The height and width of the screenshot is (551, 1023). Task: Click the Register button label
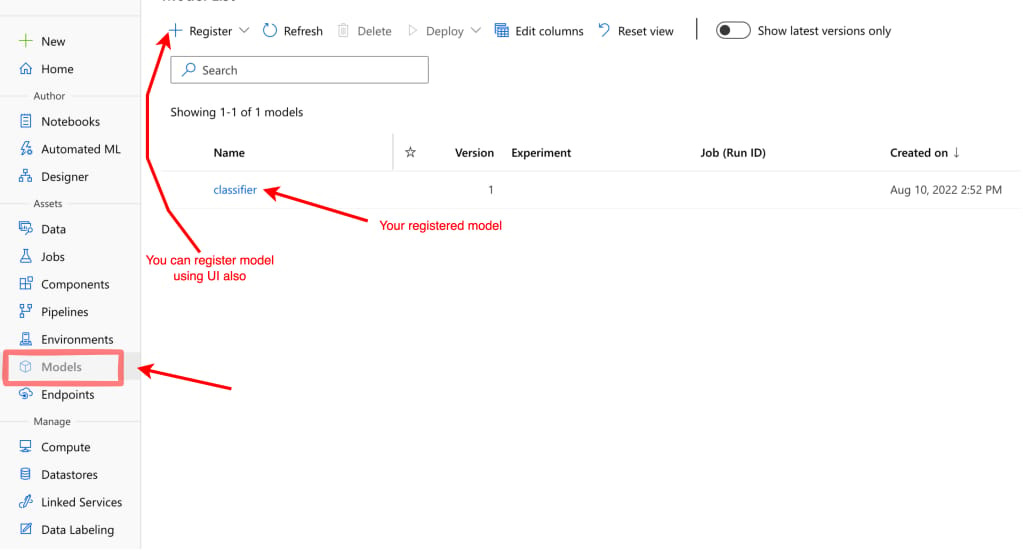[x=210, y=31]
